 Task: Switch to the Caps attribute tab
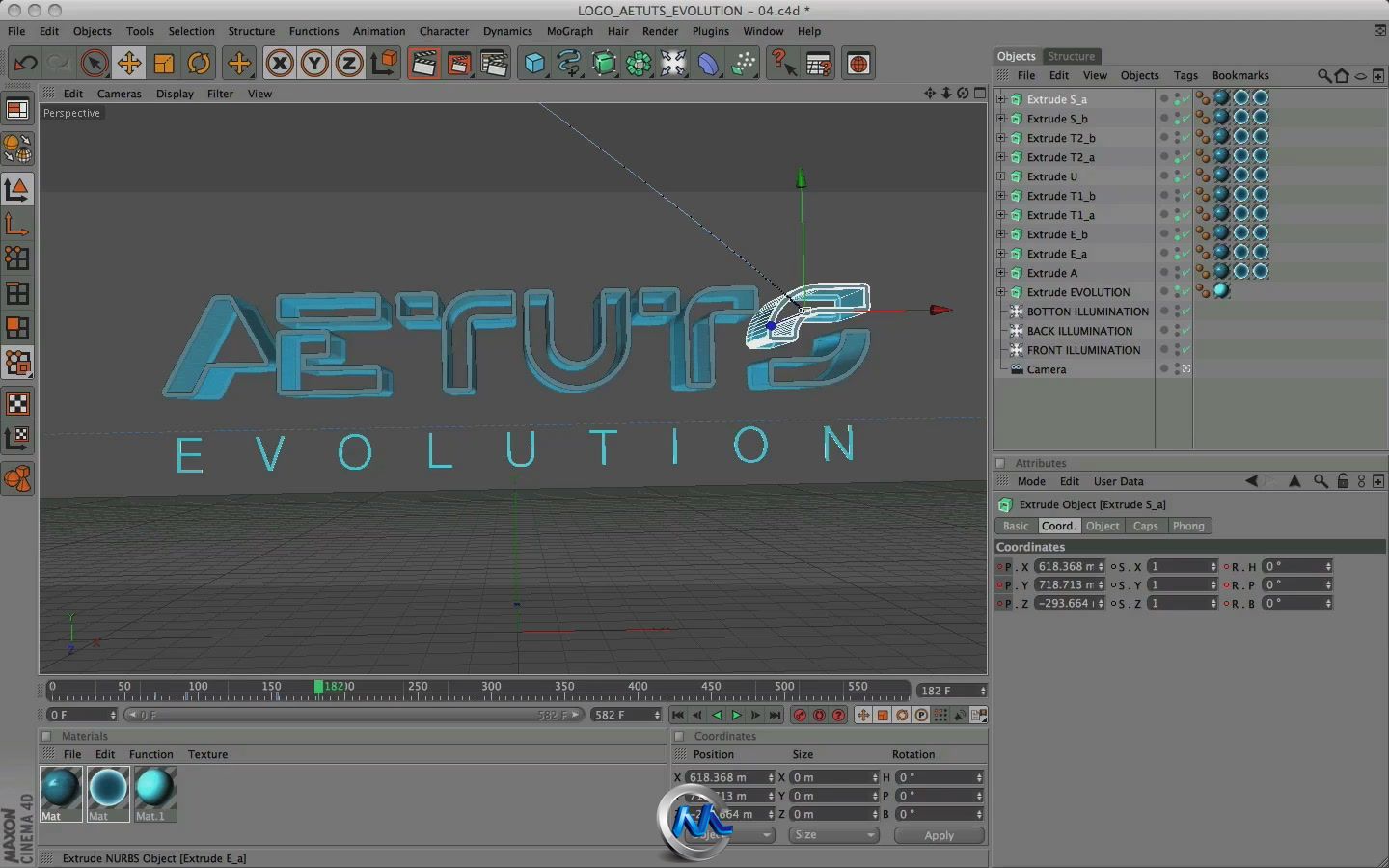[1145, 526]
